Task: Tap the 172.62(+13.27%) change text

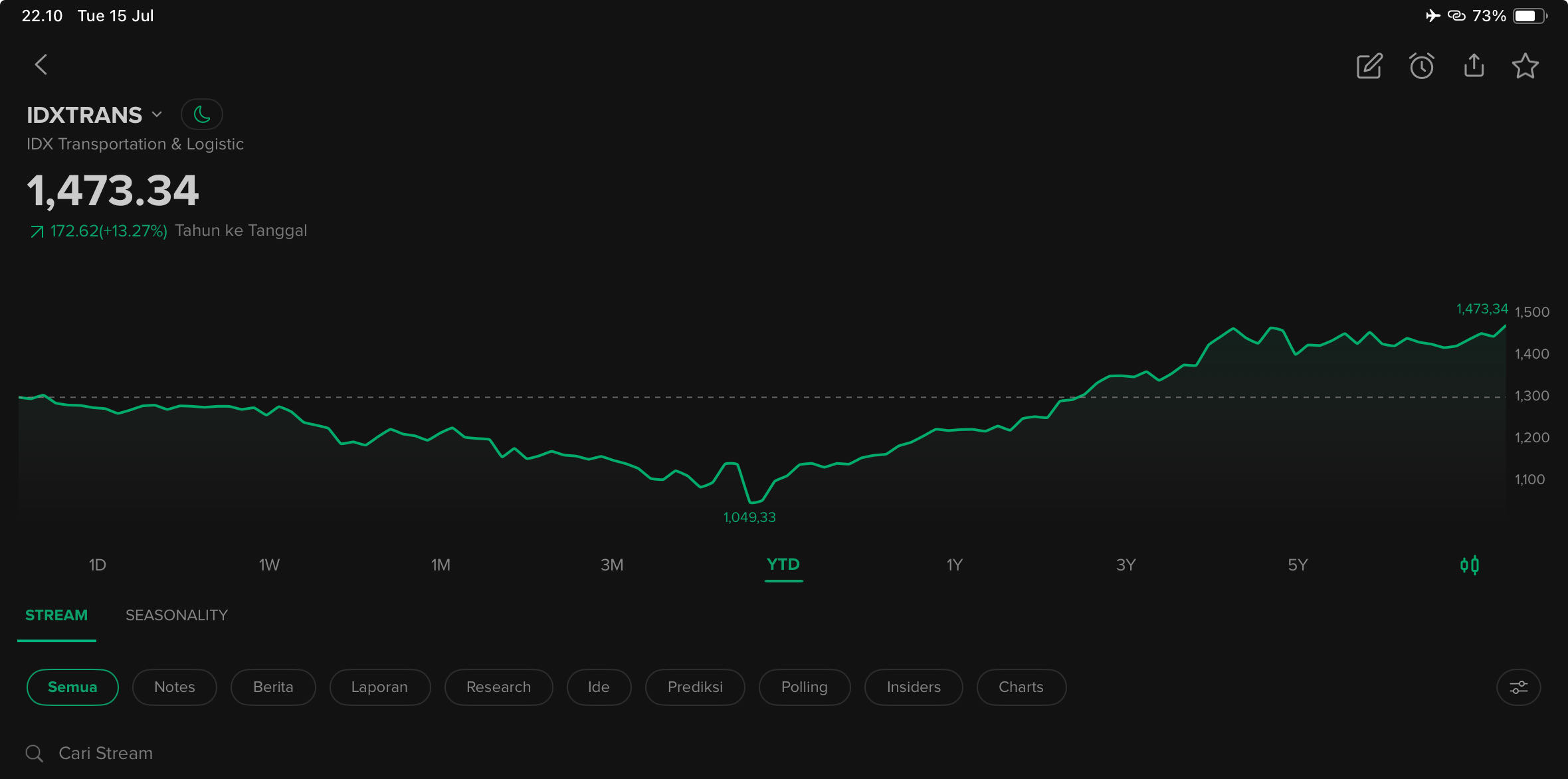Action: (x=109, y=231)
